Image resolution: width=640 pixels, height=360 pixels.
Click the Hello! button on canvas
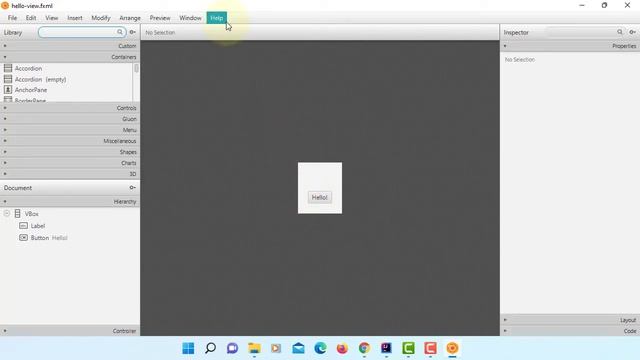320,198
